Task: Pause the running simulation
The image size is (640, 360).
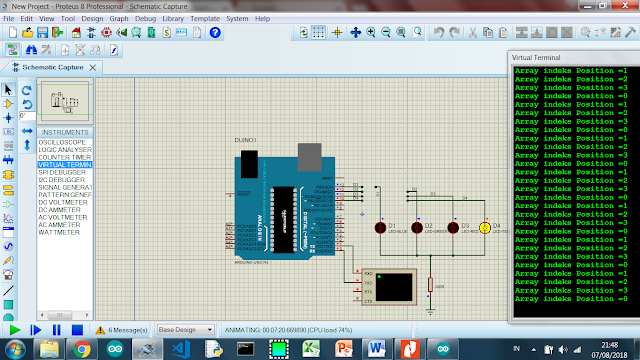Action: [56, 330]
